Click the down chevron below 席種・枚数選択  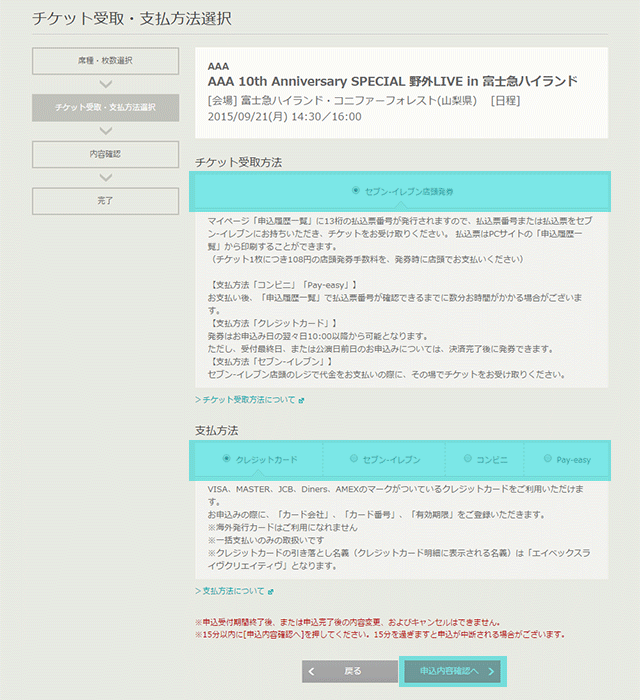tap(106, 84)
